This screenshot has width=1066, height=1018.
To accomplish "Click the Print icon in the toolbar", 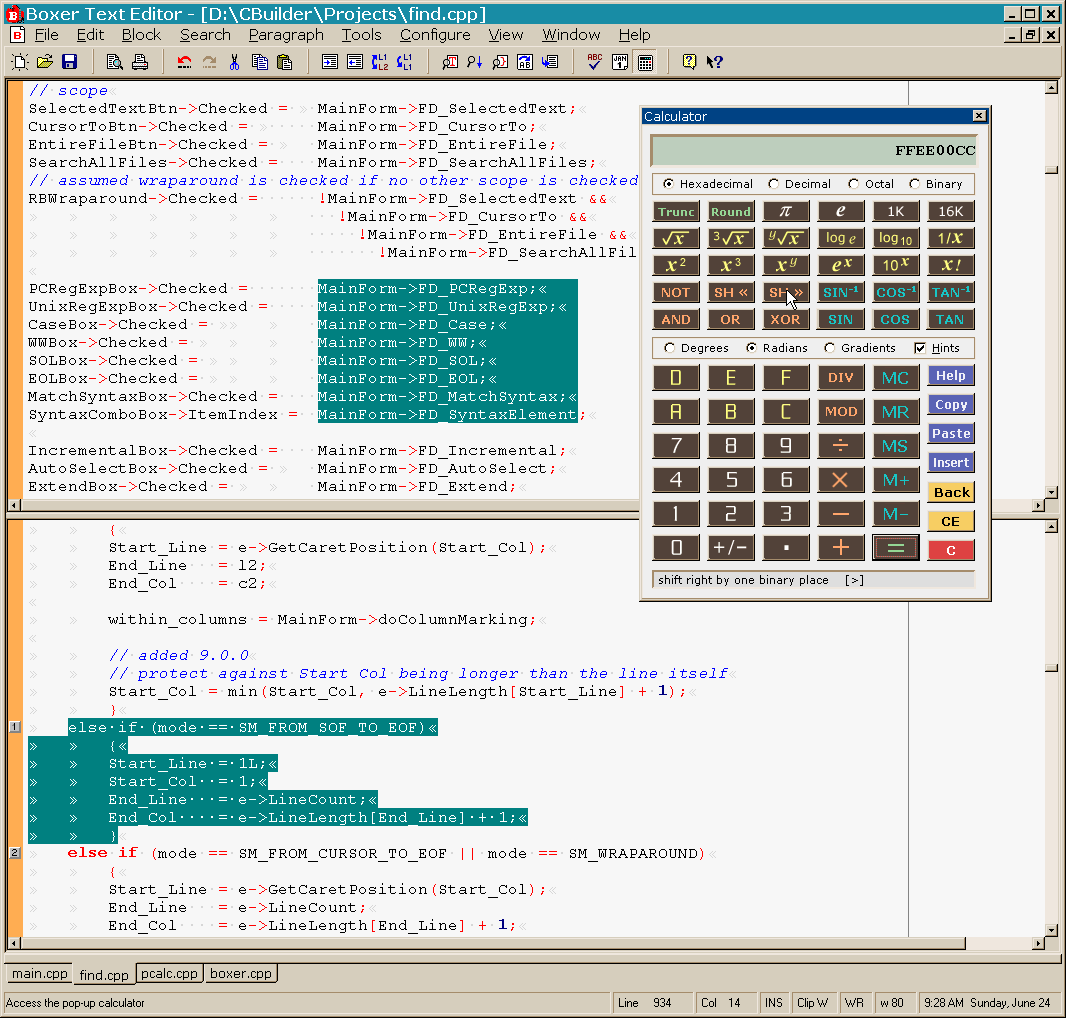I will (x=140, y=62).
